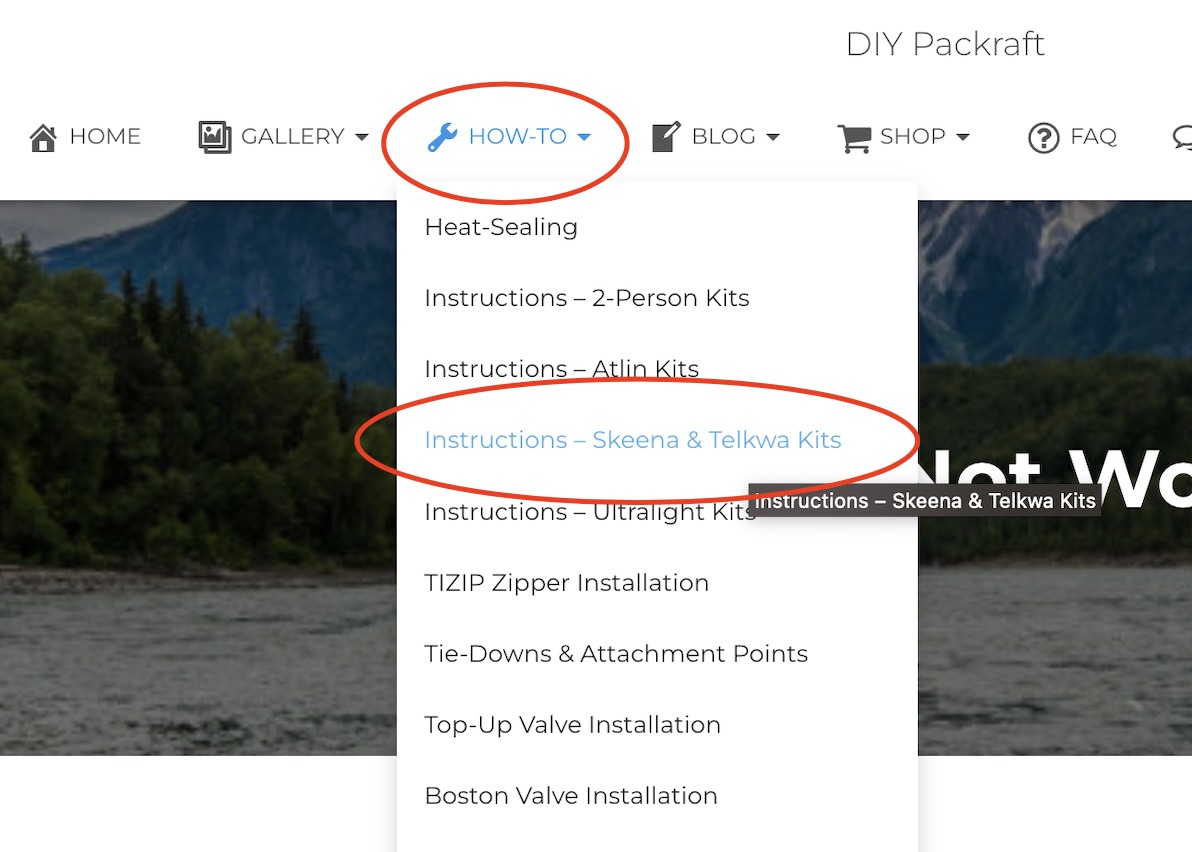Click the How-To wrench icon
Screen dimensions: 1192x852
442,137
